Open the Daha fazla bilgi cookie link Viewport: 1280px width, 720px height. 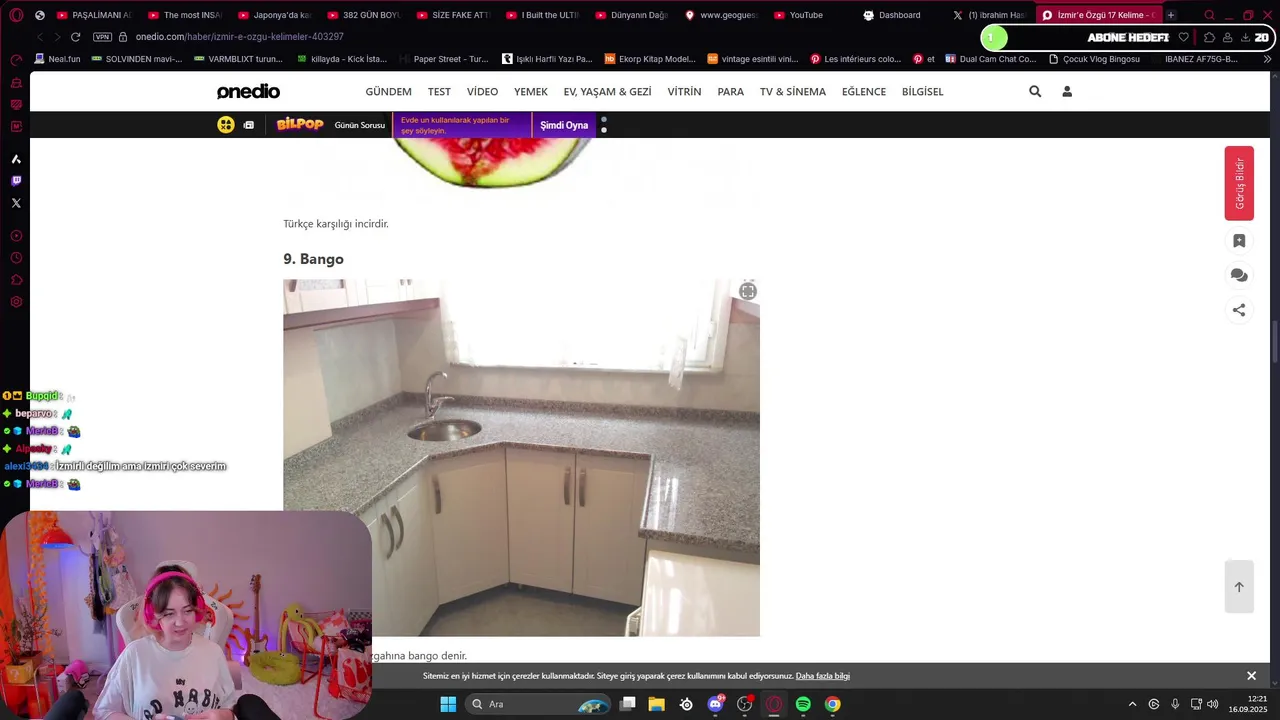coord(822,676)
